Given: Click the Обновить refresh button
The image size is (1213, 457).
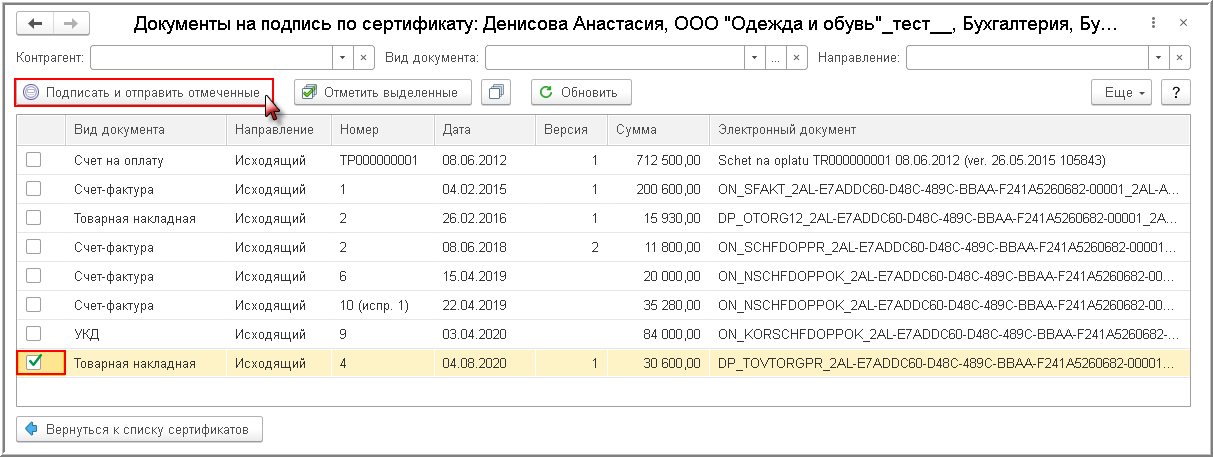Looking at the screenshot, I should tap(580, 93).
